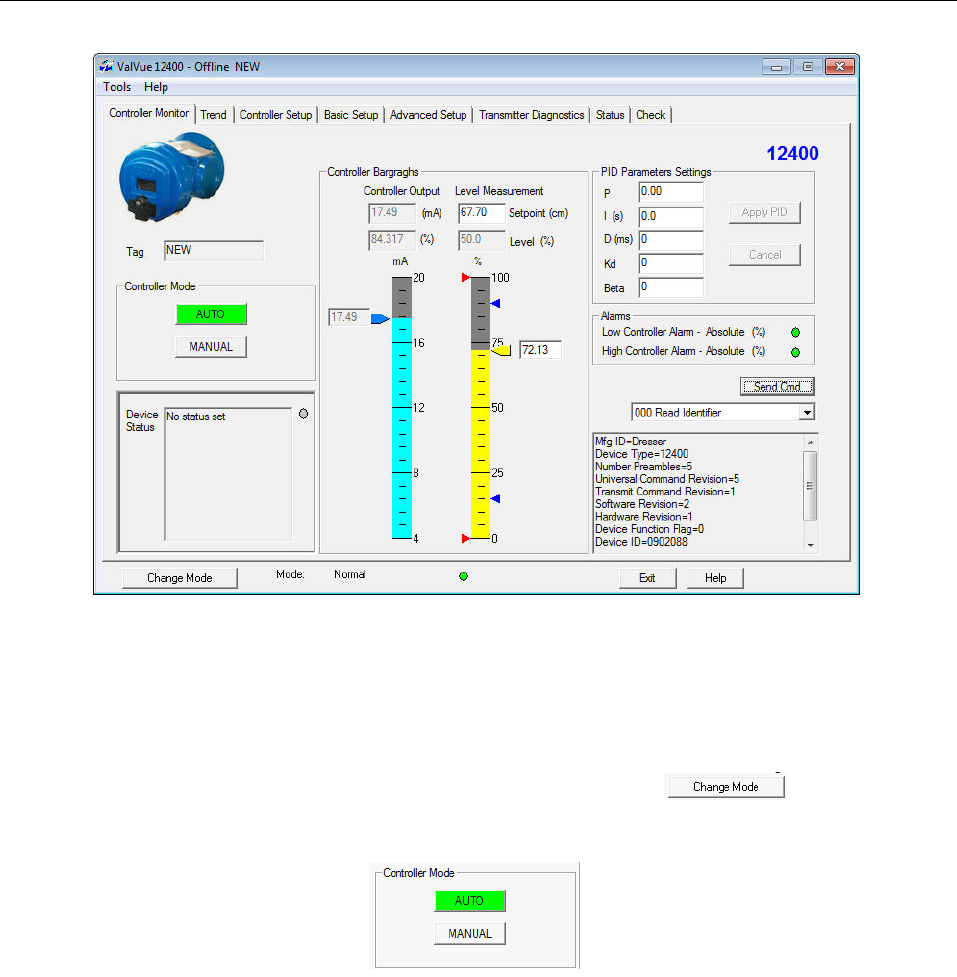Screen dimensions: 957x977
Task: Click the MANUAL button in lower Controller Mode snippet
Action: tap(470, 933)
